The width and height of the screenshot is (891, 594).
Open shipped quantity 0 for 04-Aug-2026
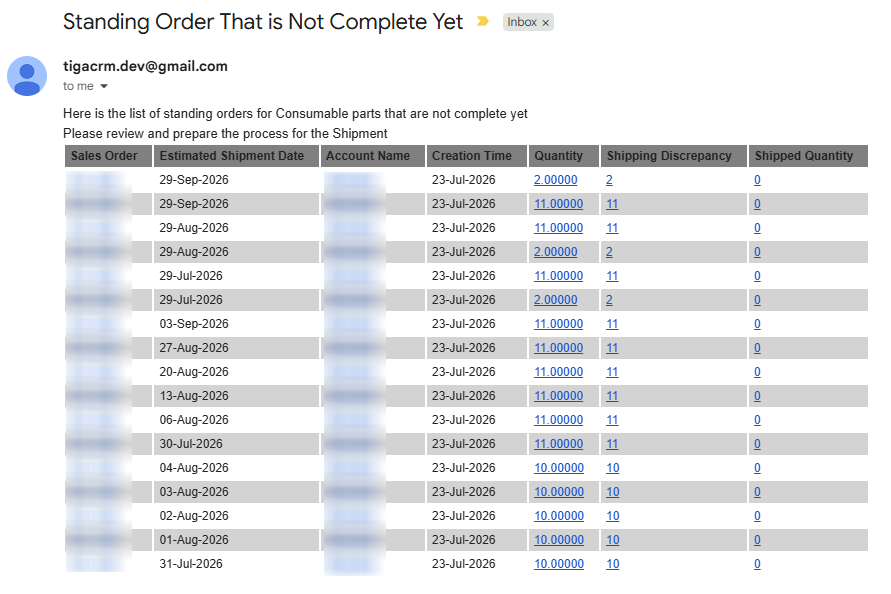coord(757,468)
